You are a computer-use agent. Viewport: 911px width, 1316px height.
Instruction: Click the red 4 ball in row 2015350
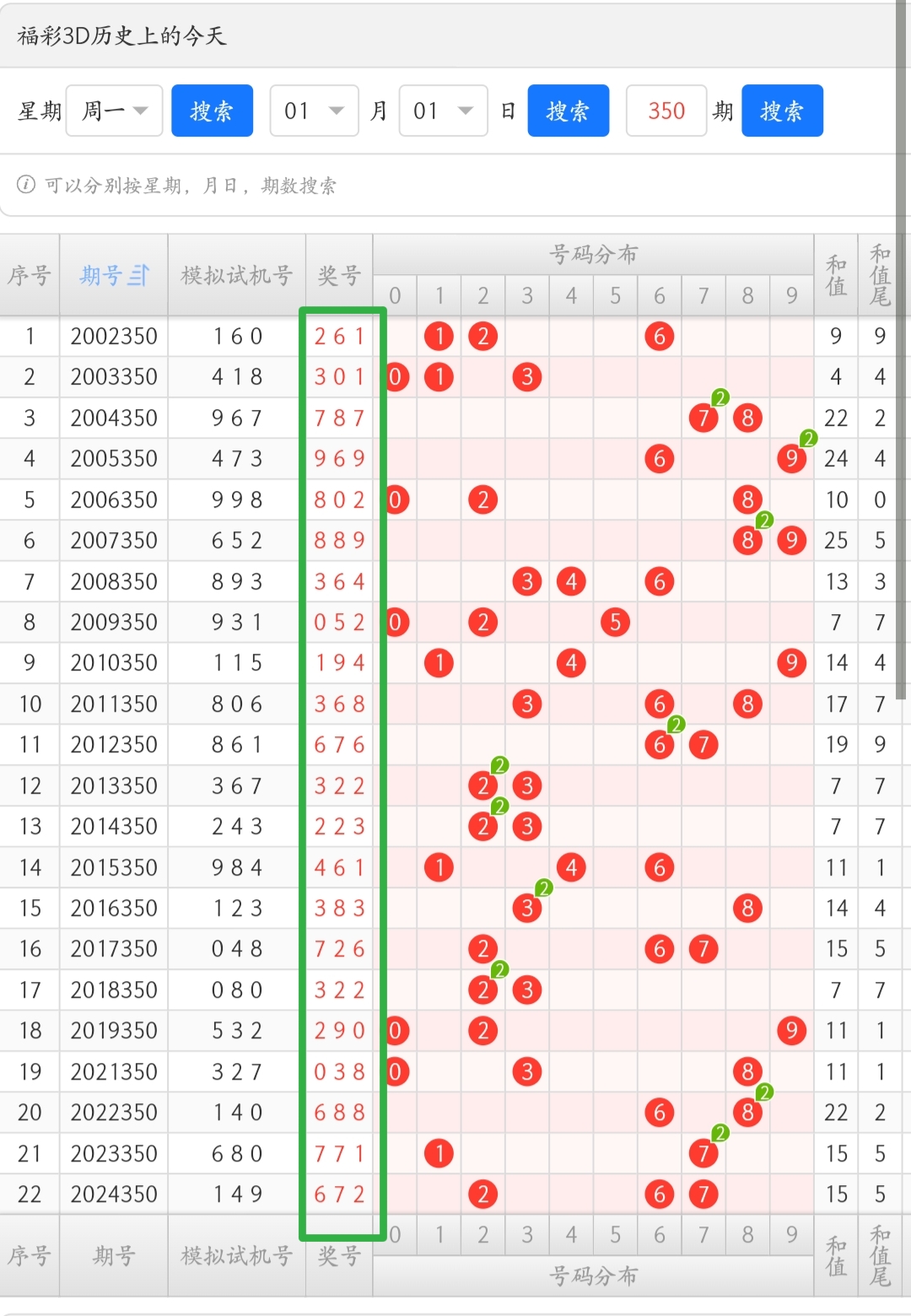(x=571, y=867)
